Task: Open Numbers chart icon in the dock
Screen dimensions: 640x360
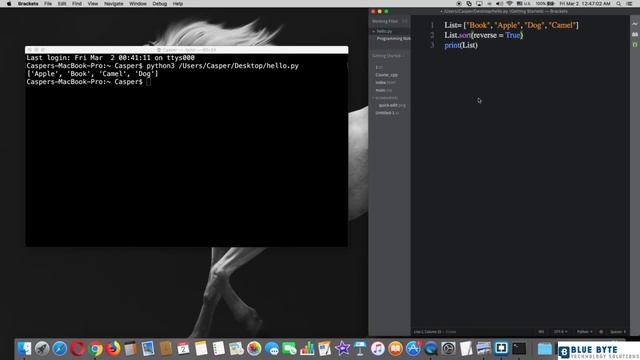Action: pos(307,349)
